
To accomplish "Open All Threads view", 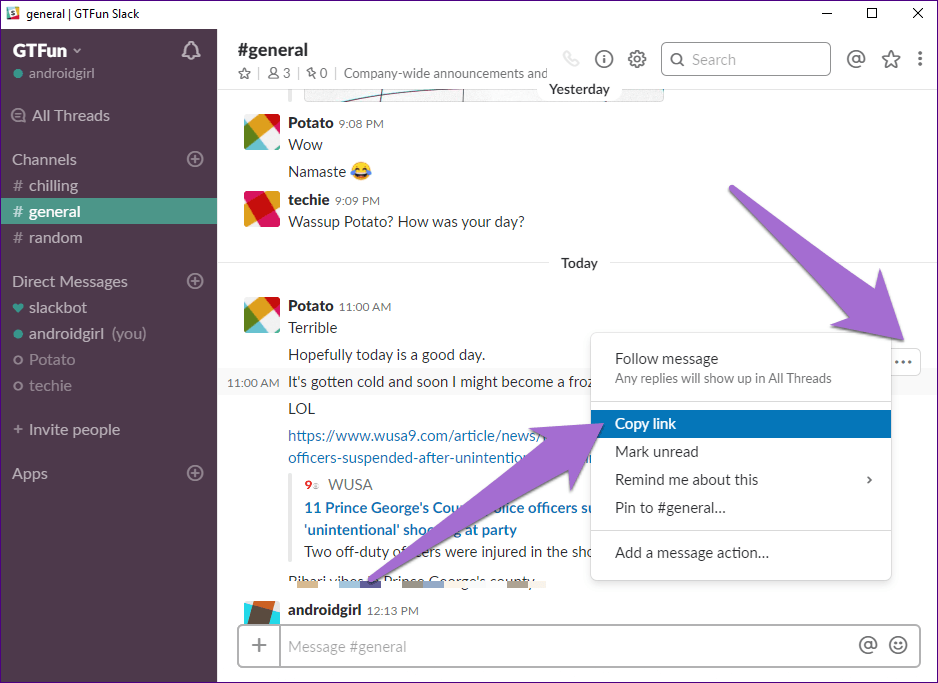I will 60,115.
